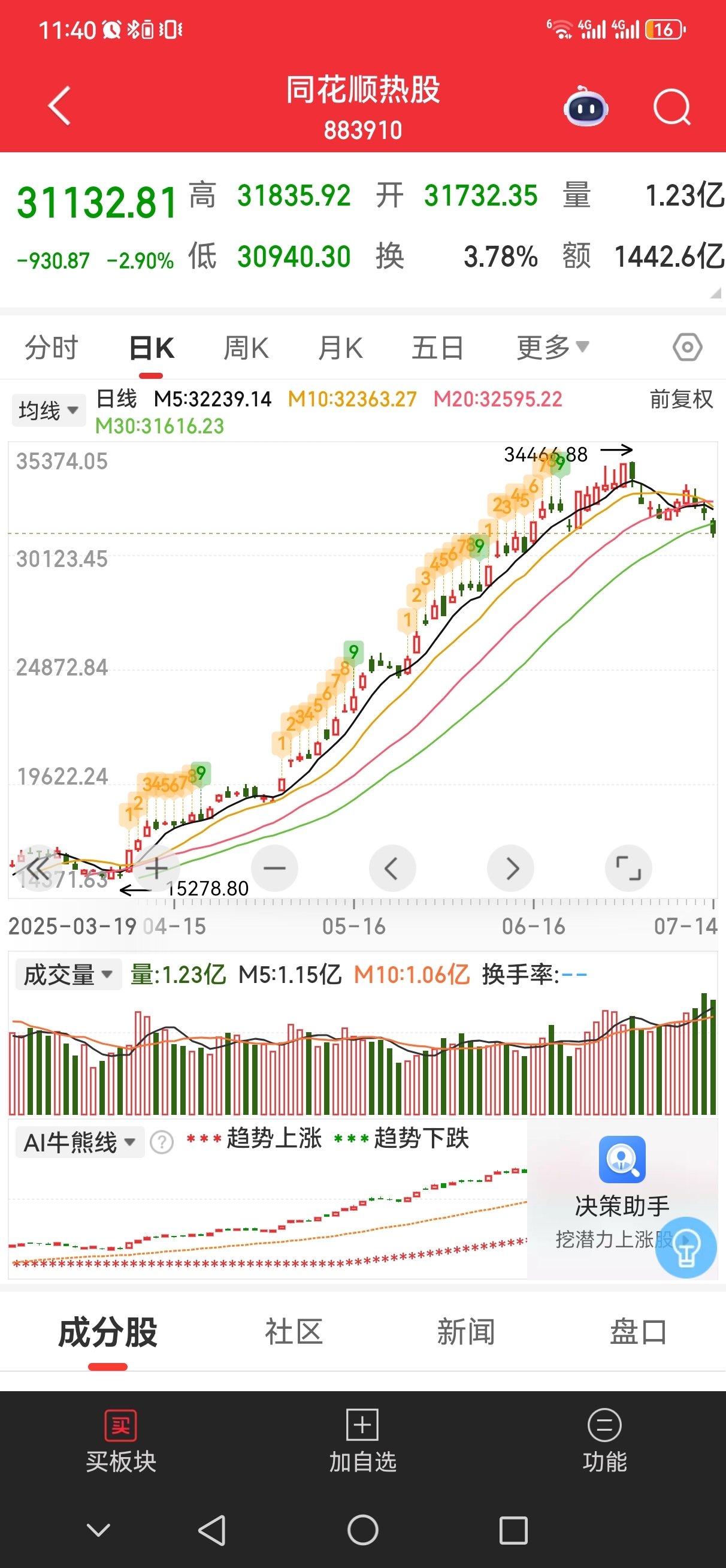Tap Android home circle button
Image resolution: width=726 pixels, height=1568 pixels.
tap(362, 1530)
